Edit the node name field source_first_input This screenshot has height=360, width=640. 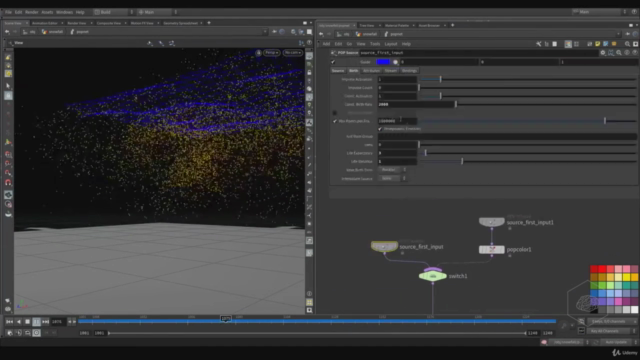pos(478,53)
